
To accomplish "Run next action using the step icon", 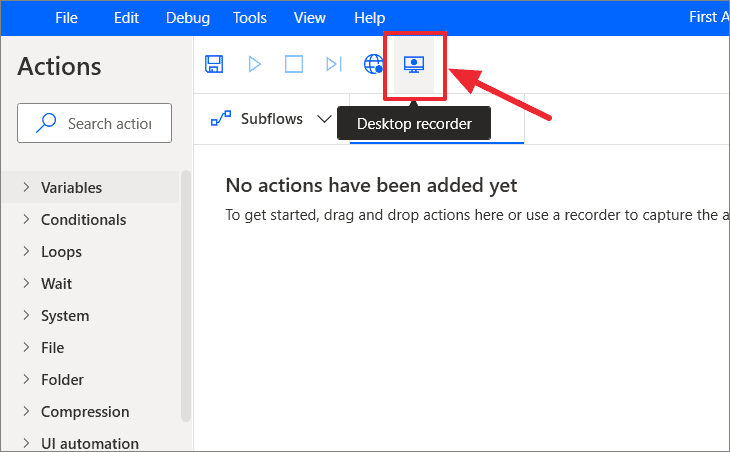I will coord(334,64).
